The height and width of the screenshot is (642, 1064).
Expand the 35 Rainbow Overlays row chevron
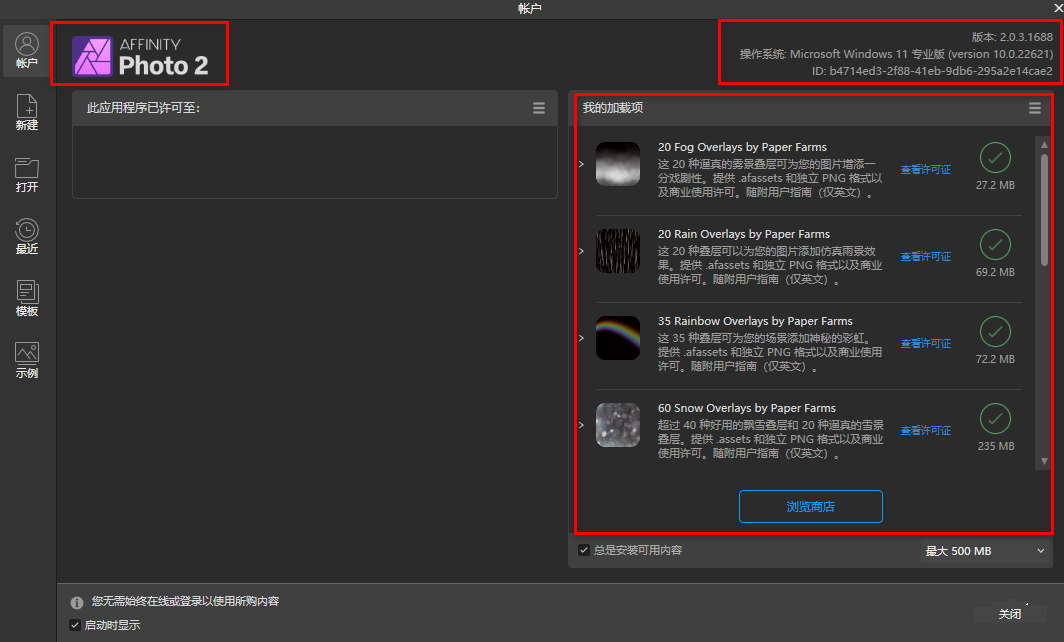tap(582, 338)
